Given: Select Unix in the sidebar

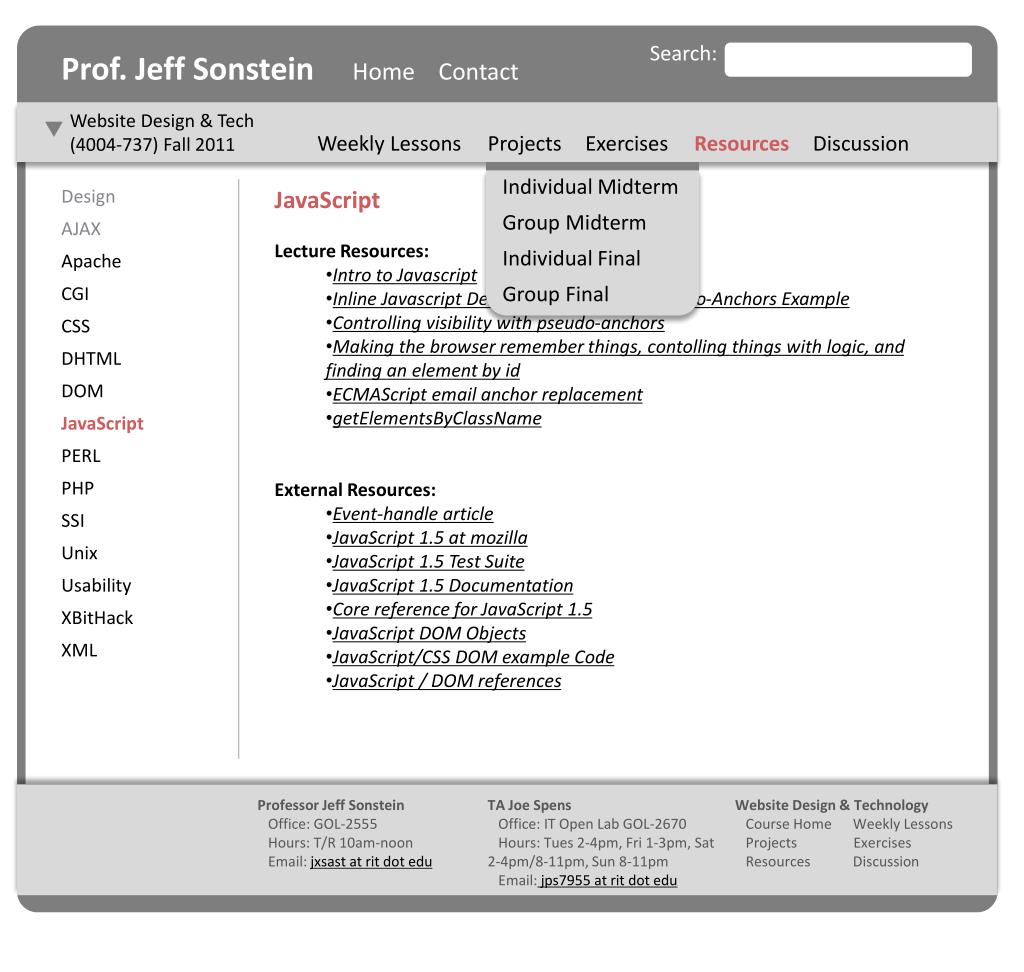Looking at the screenshot, I should coord(80,553).
